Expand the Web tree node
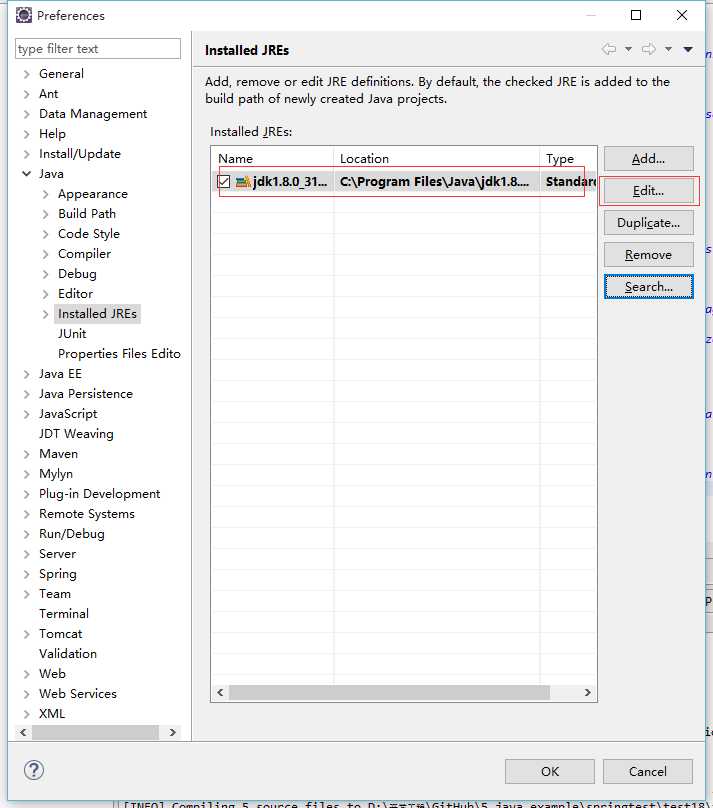This screenshot has height=808, width=713. 27,675
